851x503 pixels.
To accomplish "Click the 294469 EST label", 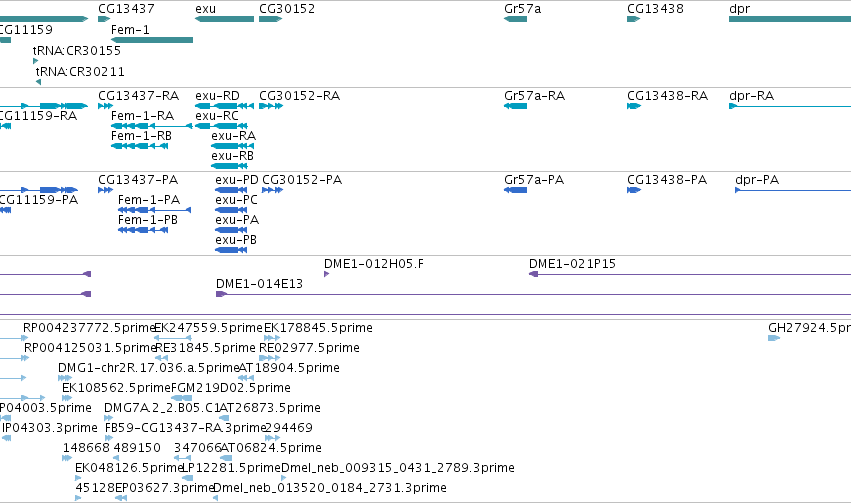I will pyautogui.click(x=289, y=428).
